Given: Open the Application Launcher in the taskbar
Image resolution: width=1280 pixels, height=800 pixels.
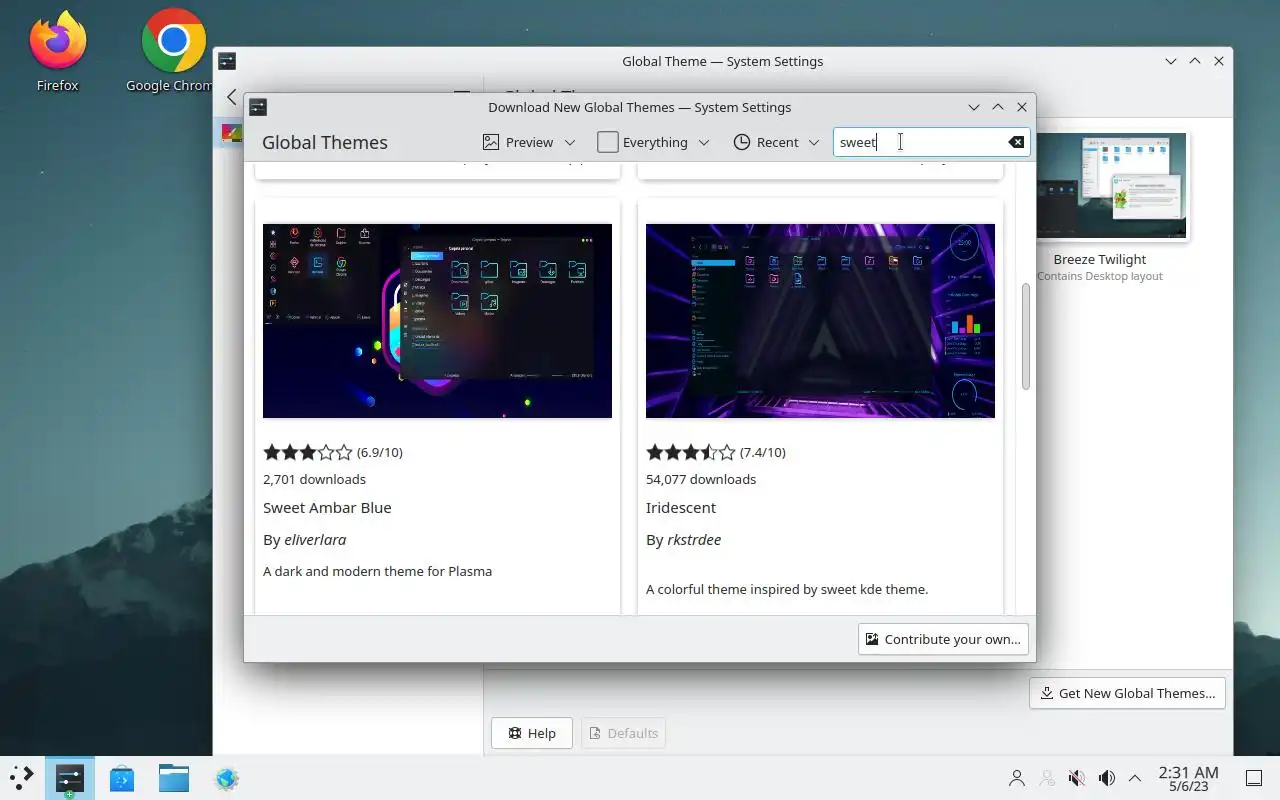Looking at the screenshot, I should [21, 778].
